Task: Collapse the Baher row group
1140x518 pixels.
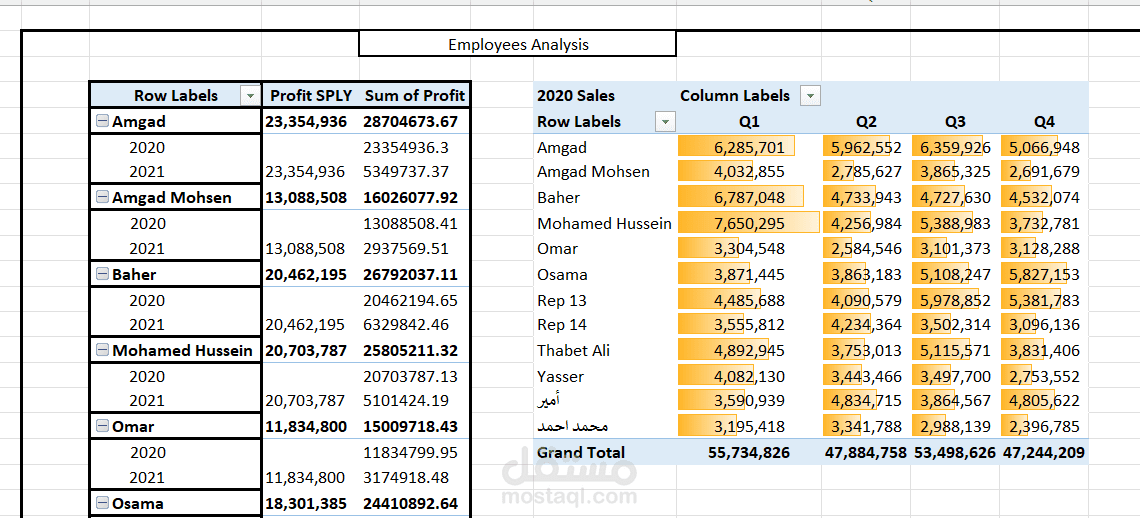Action: [102, 274]
